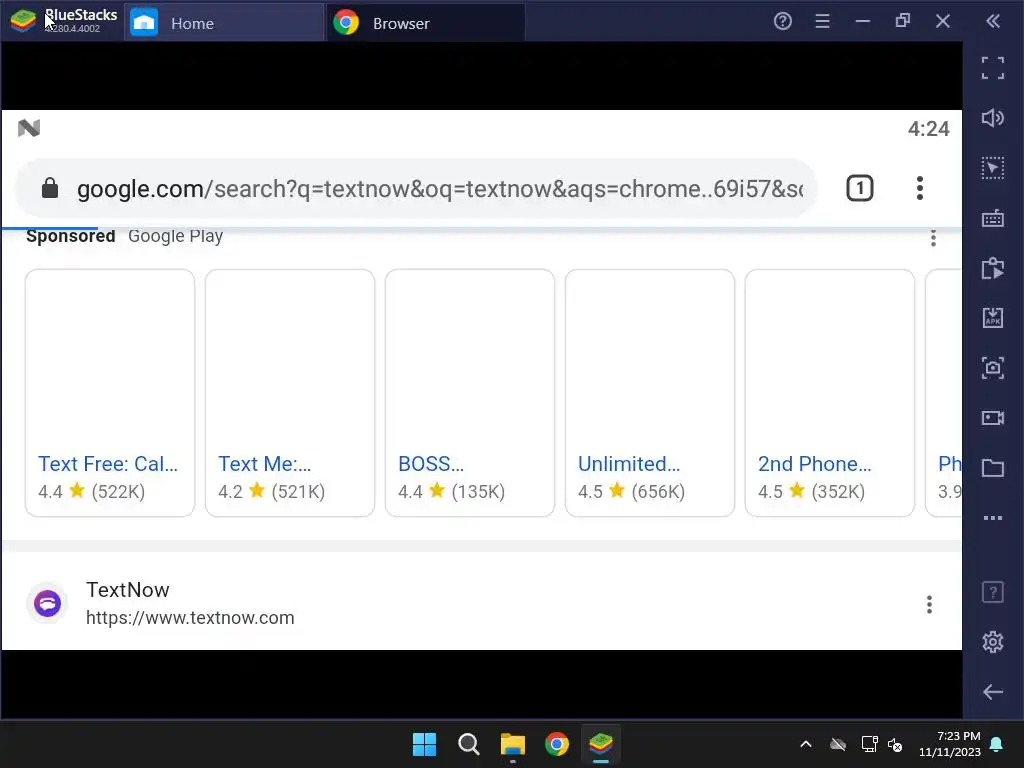
Task: Open the Text Me app card
Action: (x=290, y=392)
